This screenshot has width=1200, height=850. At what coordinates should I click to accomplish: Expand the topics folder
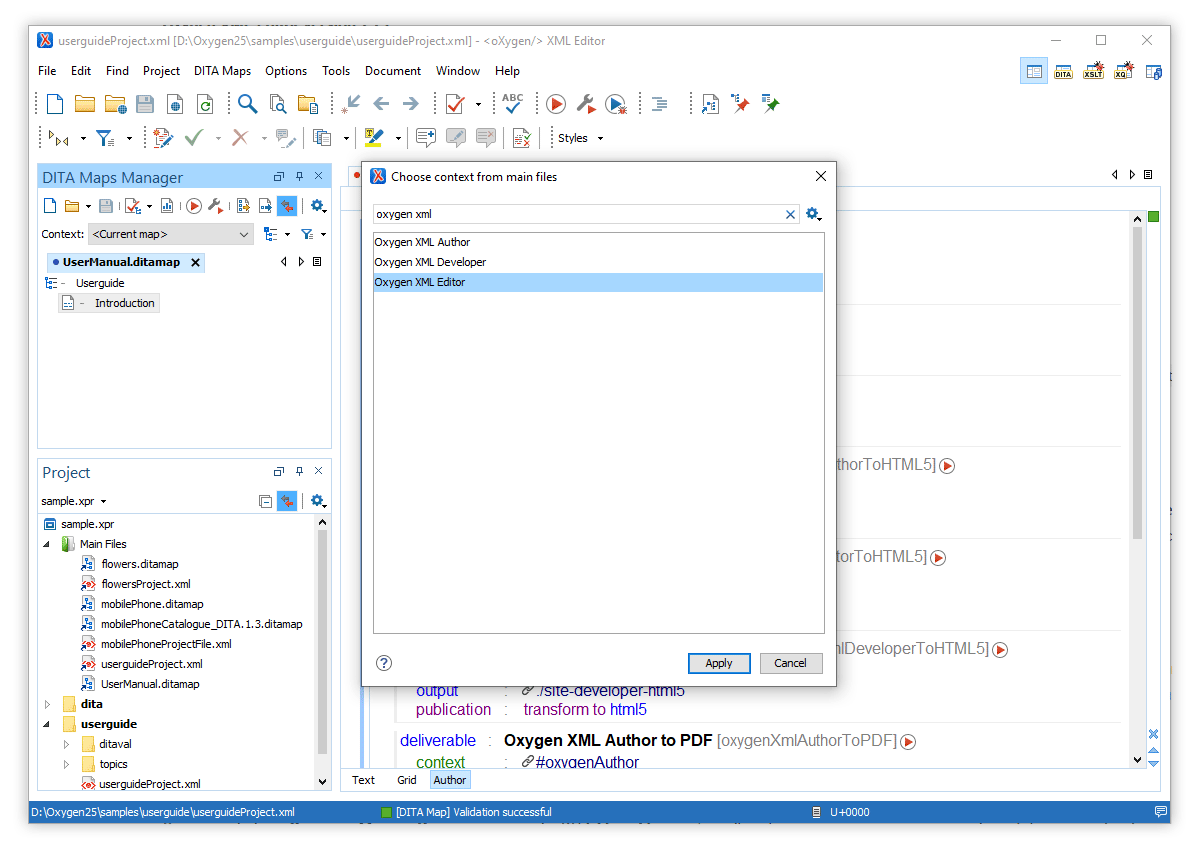67,764
